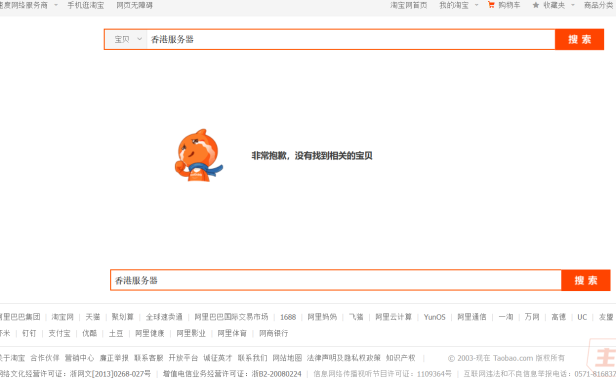Viewport: 616px width, 380px height.
Task: Focus the bottom search field
Action: (336, 280)
